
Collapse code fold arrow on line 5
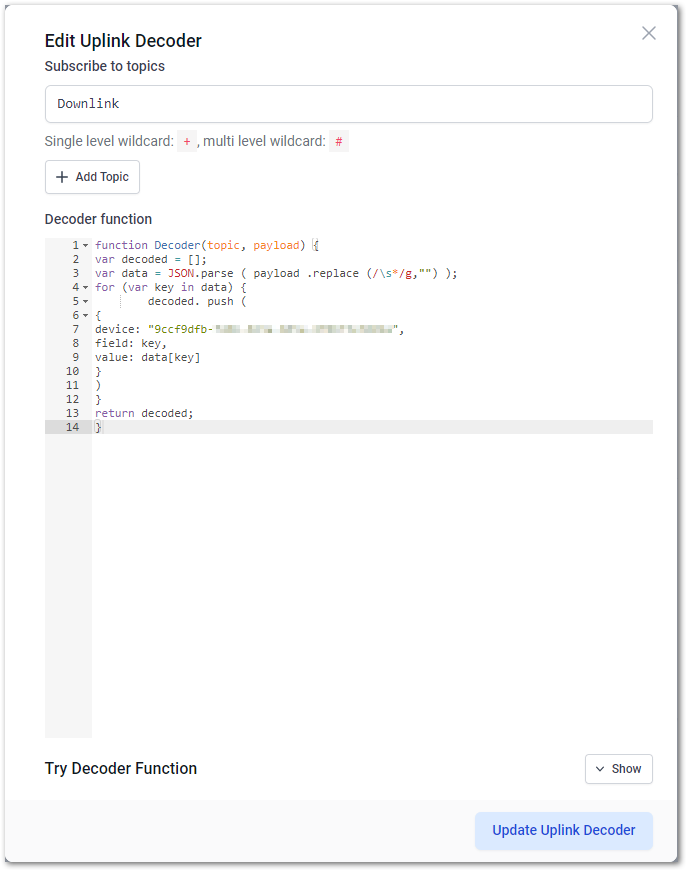pyautogui.click(x=86, y=302)
